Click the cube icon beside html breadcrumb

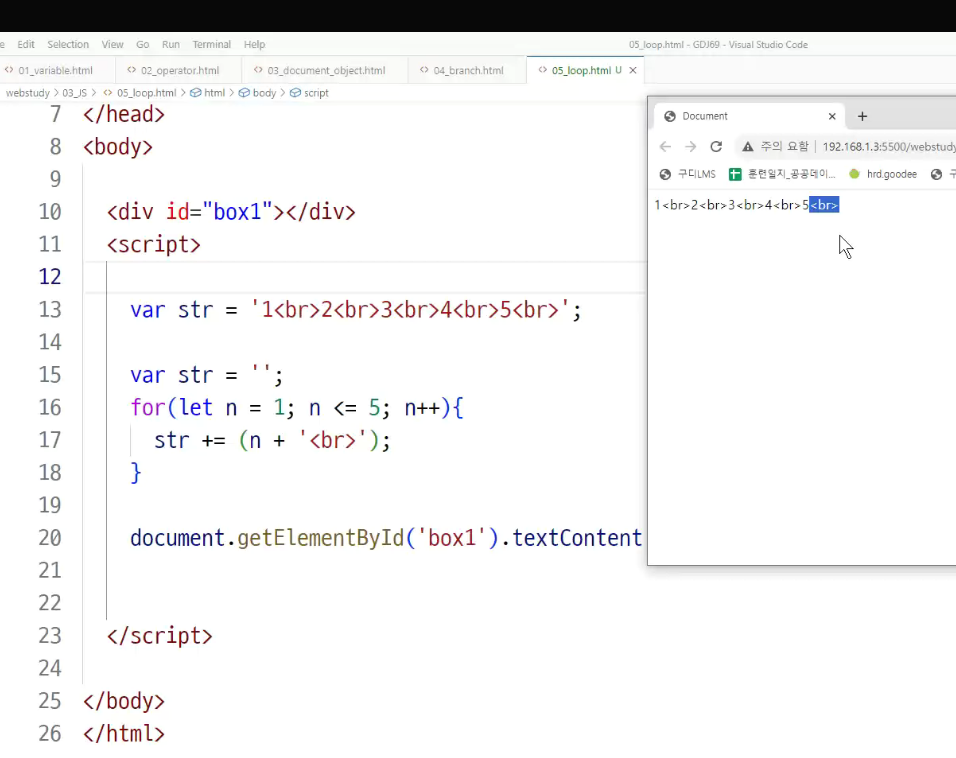(196, 93)
